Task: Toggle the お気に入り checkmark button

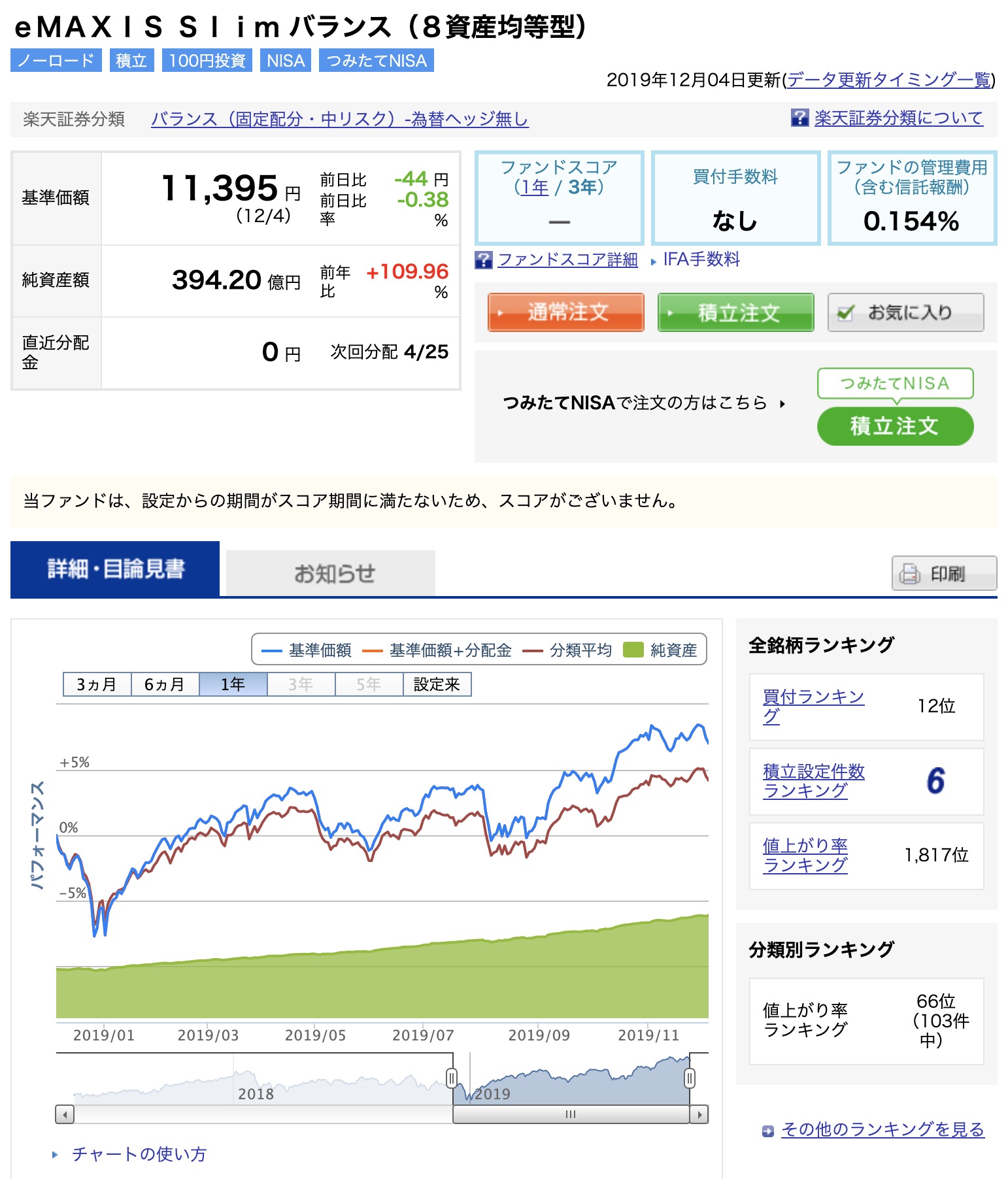Action: point(905,312)
